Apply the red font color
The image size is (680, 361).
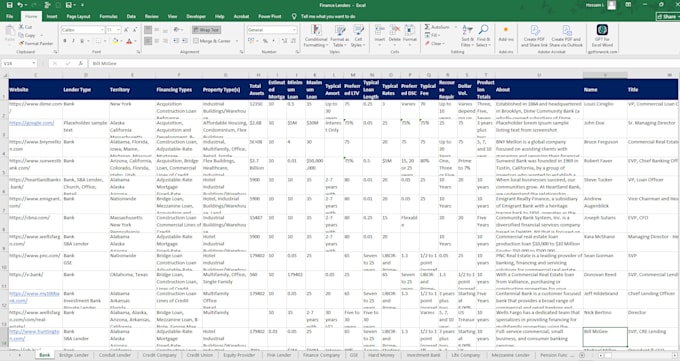129,41
